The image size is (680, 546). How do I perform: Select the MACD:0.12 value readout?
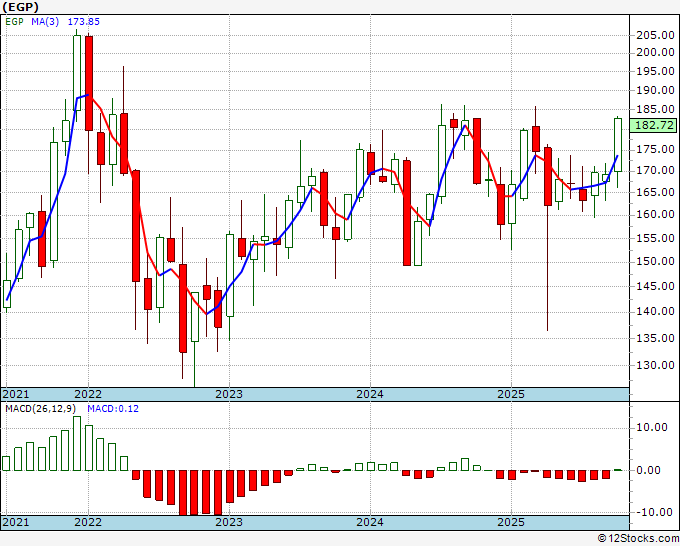coord(113,409)
